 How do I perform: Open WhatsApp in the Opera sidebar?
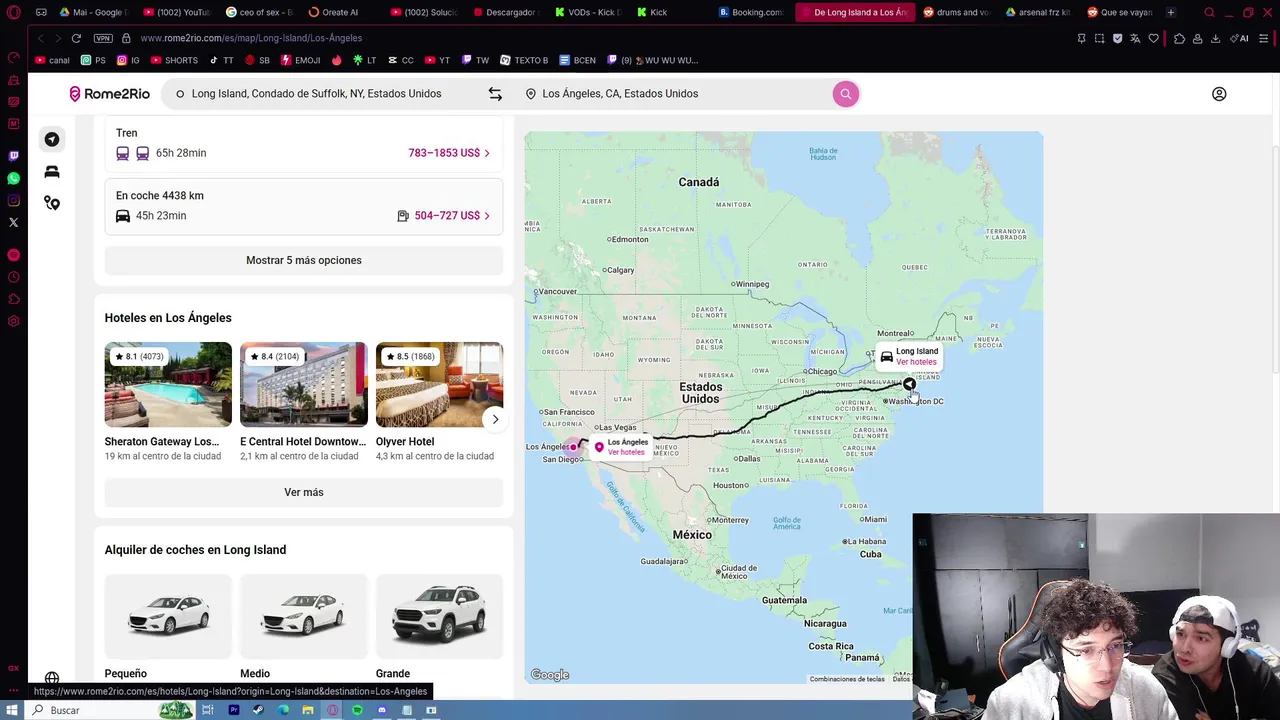[x=13, y=178]
